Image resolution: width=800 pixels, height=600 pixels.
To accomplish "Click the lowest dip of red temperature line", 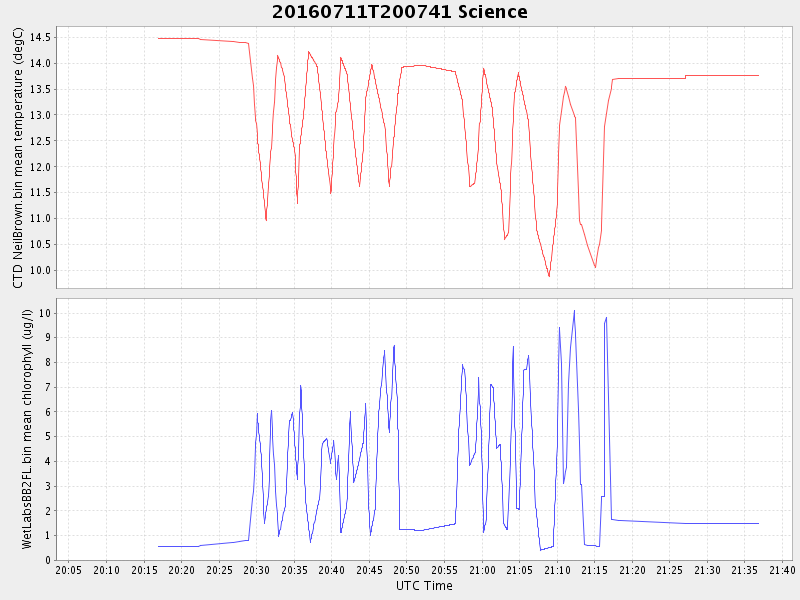I will [x=549, y=276].
